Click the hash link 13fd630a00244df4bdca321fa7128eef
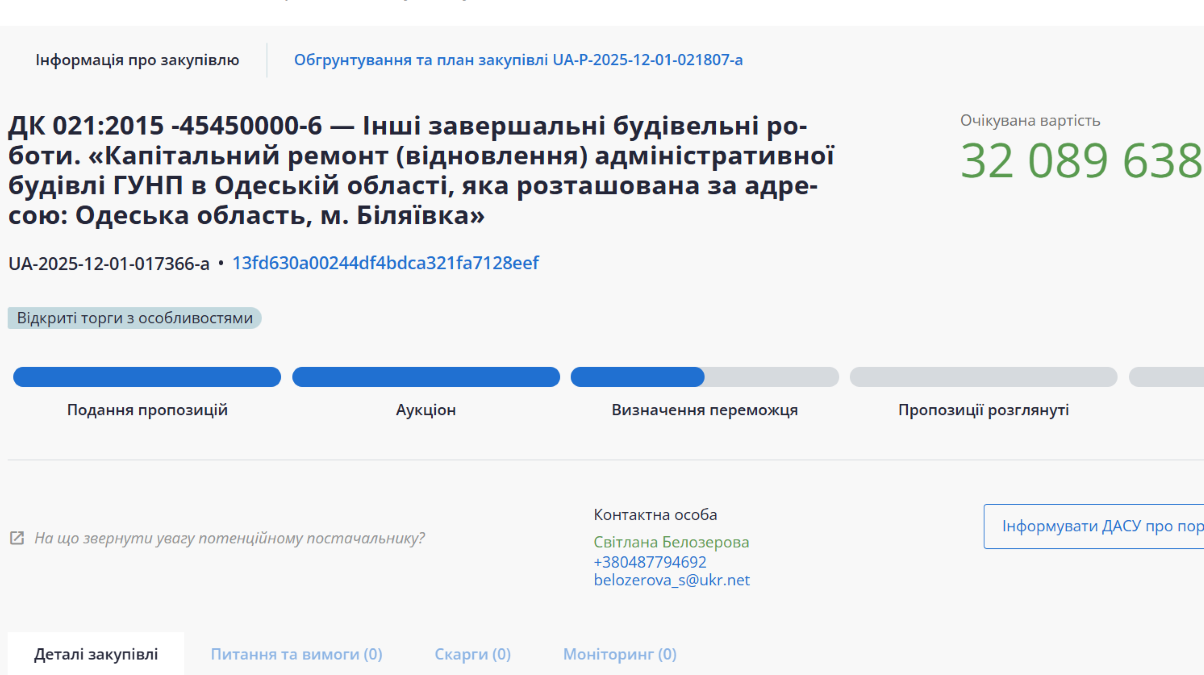The height and width of the screenshot is (675, 1204). 385,263
